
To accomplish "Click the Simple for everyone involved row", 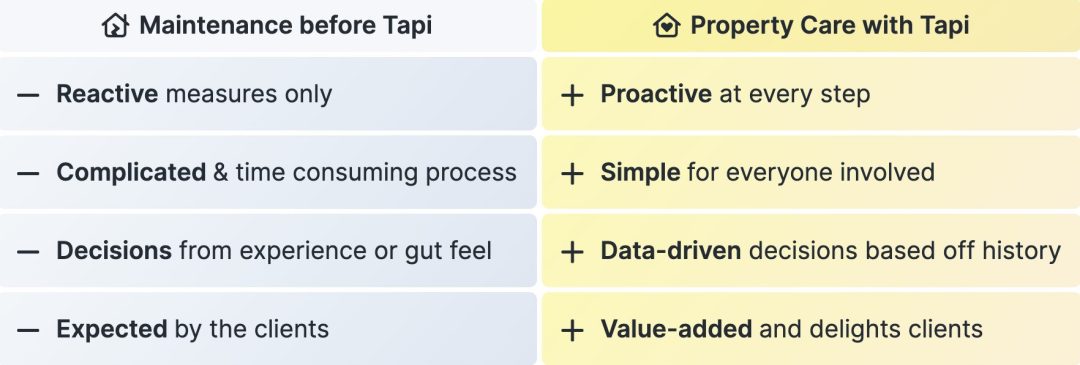I will 811,172.
